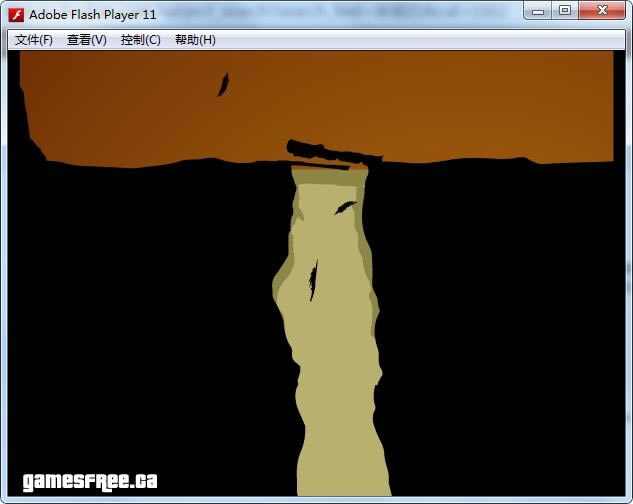The width and height of the screenshot is (633, 504).
Task: Click the black cave wall left of shaft
Action: coord(150,300)
